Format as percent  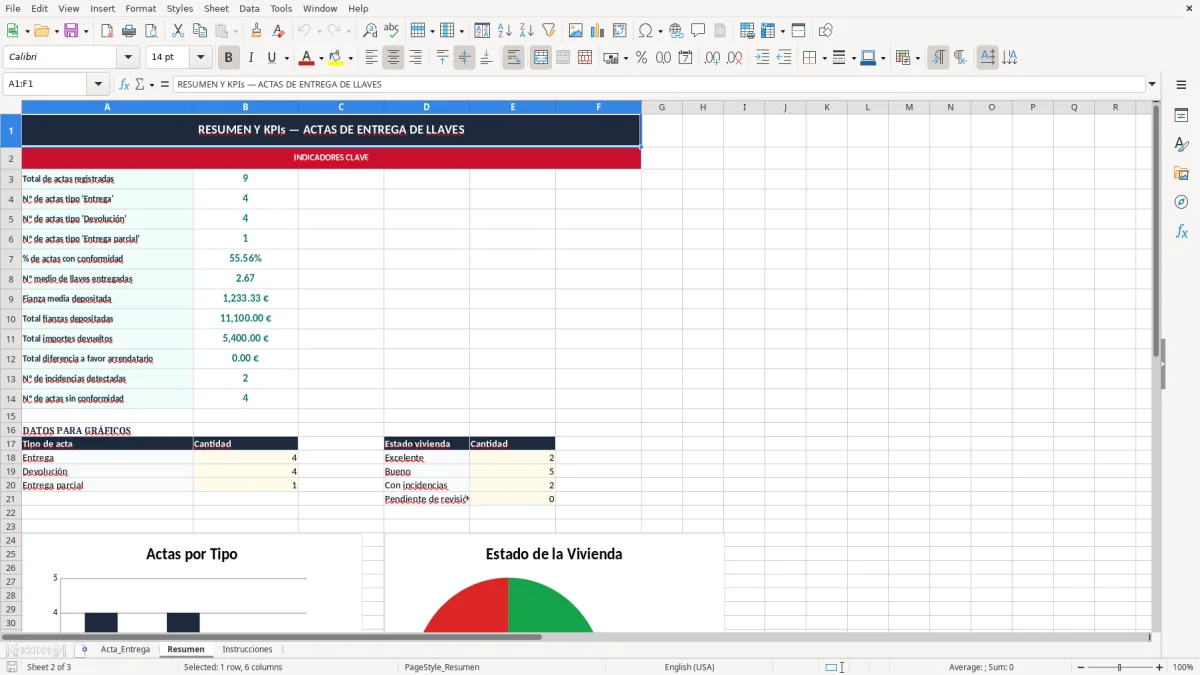(x=641, y=58)
